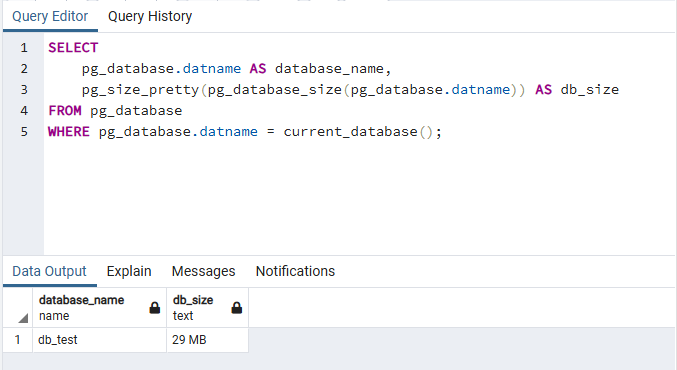Click the lock icon in database_name column
The width and height of the screenshot is (677, 370).
tap(155, 308)
